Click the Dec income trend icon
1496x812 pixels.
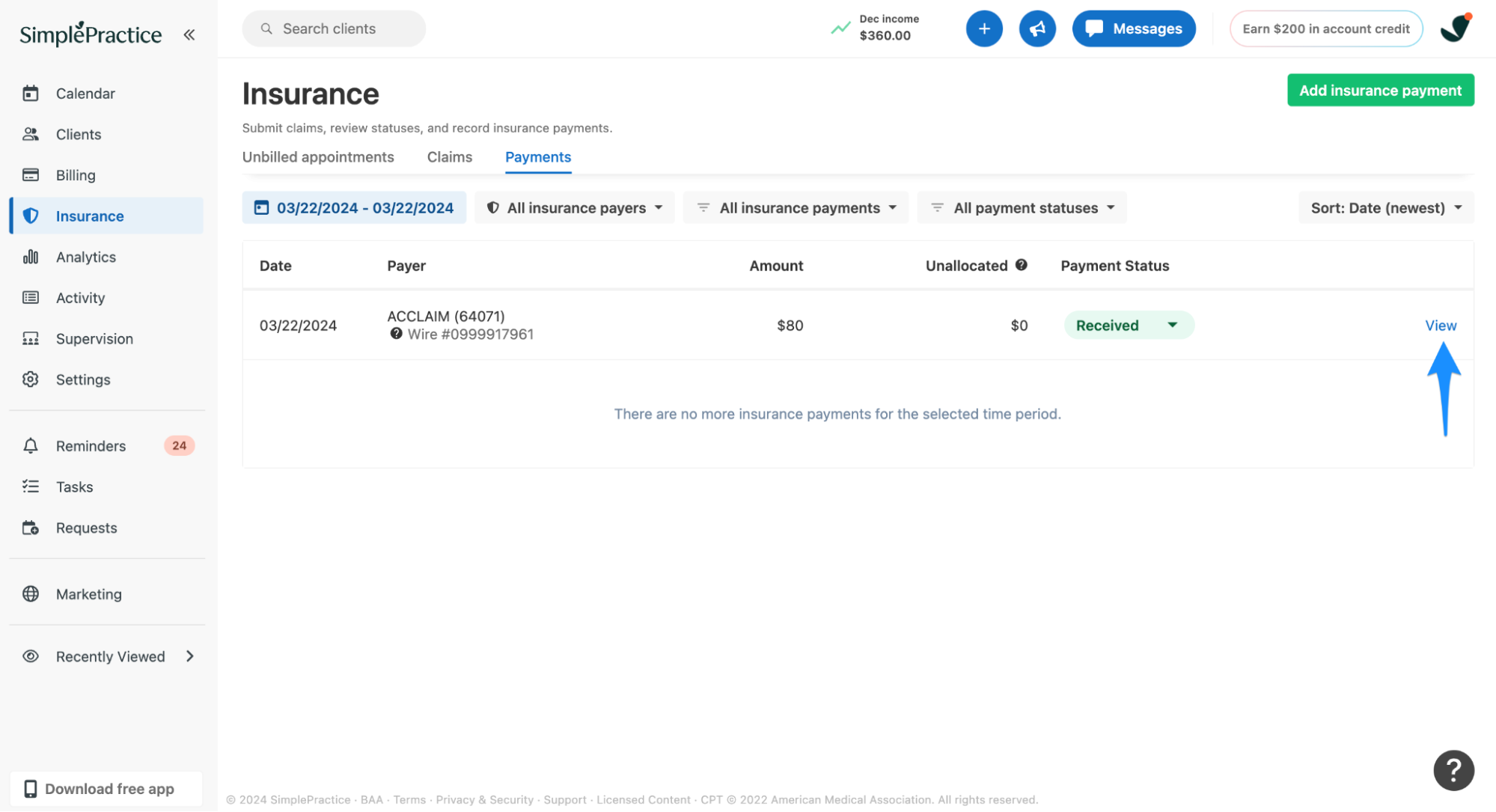(x=840, y=28)
